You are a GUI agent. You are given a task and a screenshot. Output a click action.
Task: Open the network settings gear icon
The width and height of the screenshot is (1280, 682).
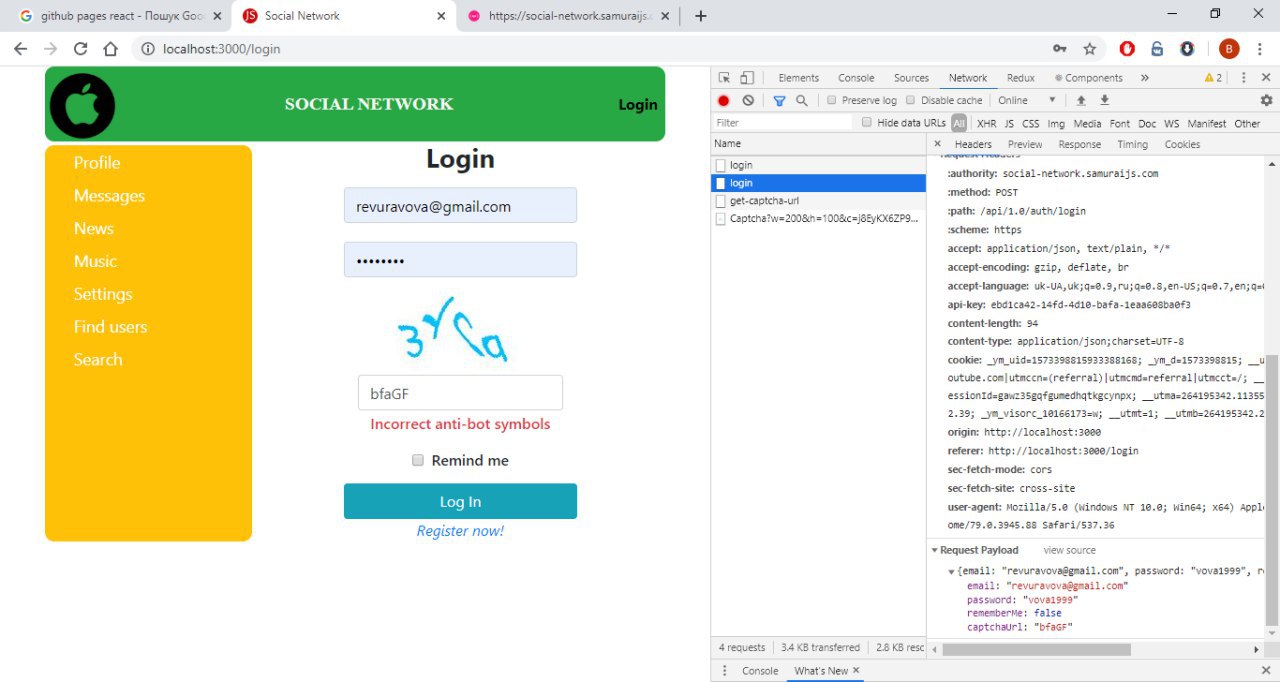tap(1266, 100)
